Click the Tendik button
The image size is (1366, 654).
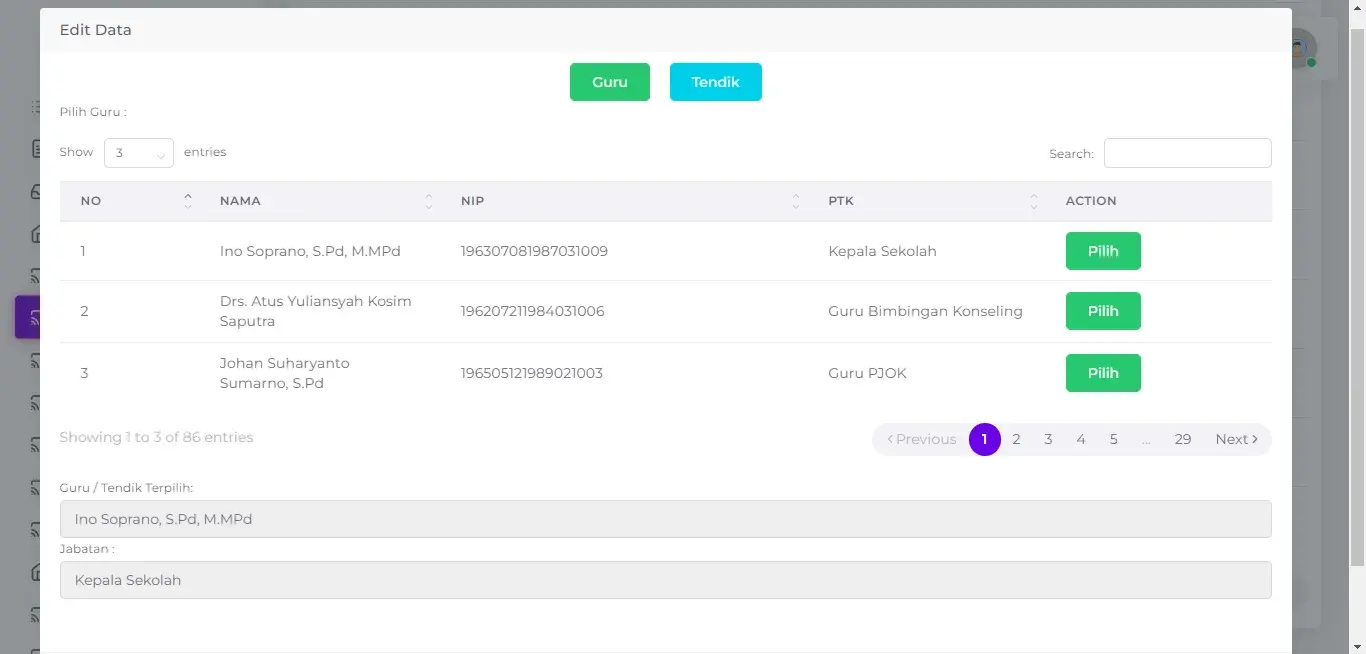(716, 82)
